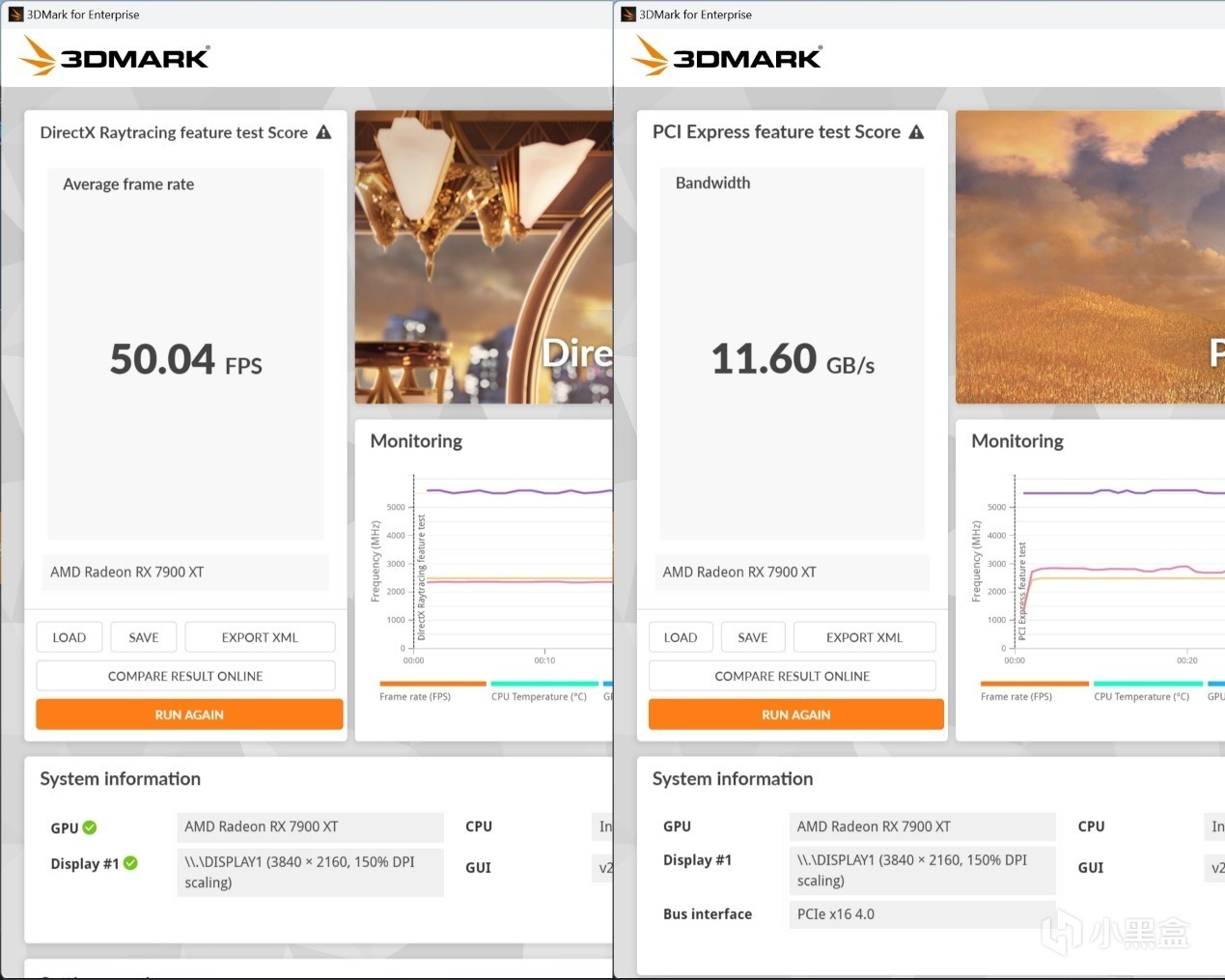The width and height of the screenshot is (1225, 980).
Task: Click the PCI Express golden field preview thumbnail
Action: click(1090, 257)
